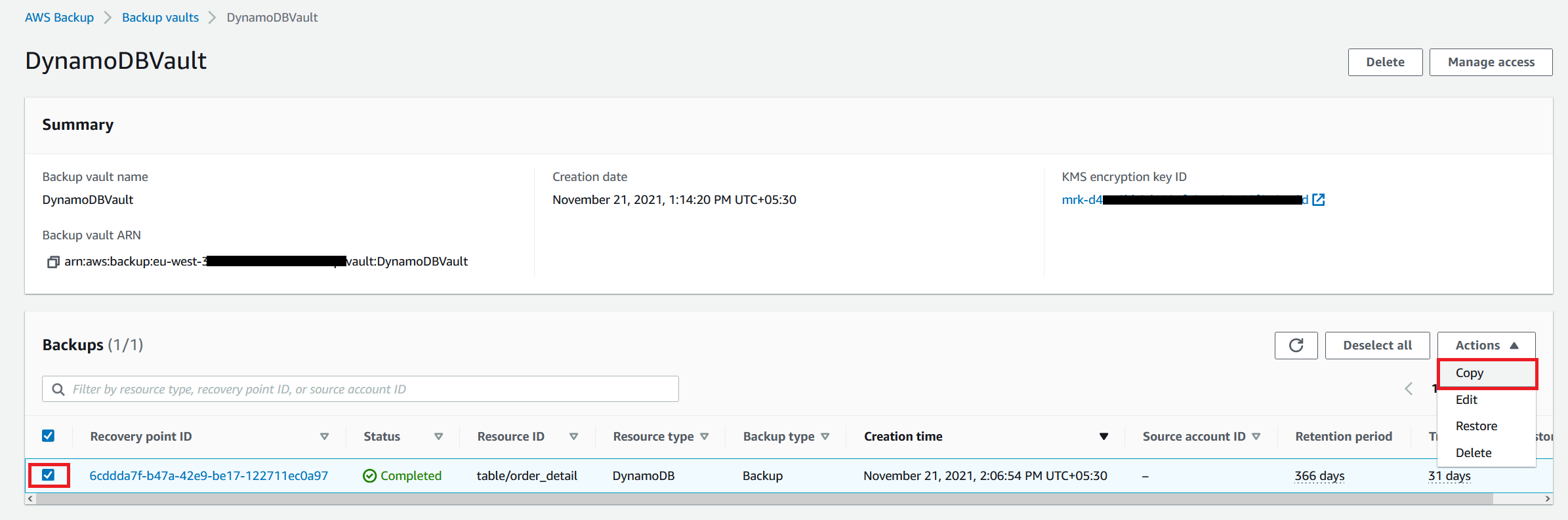Deselect all backups
Screen dimensions: 1568x520
[1377, 346]
